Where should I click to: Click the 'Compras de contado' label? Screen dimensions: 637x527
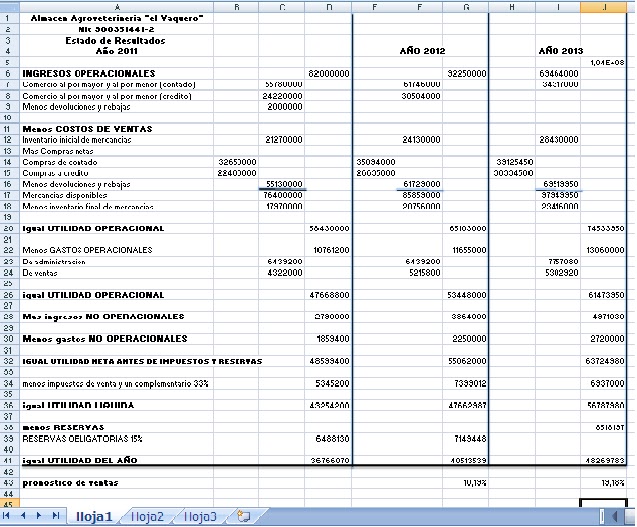[60, 162]
